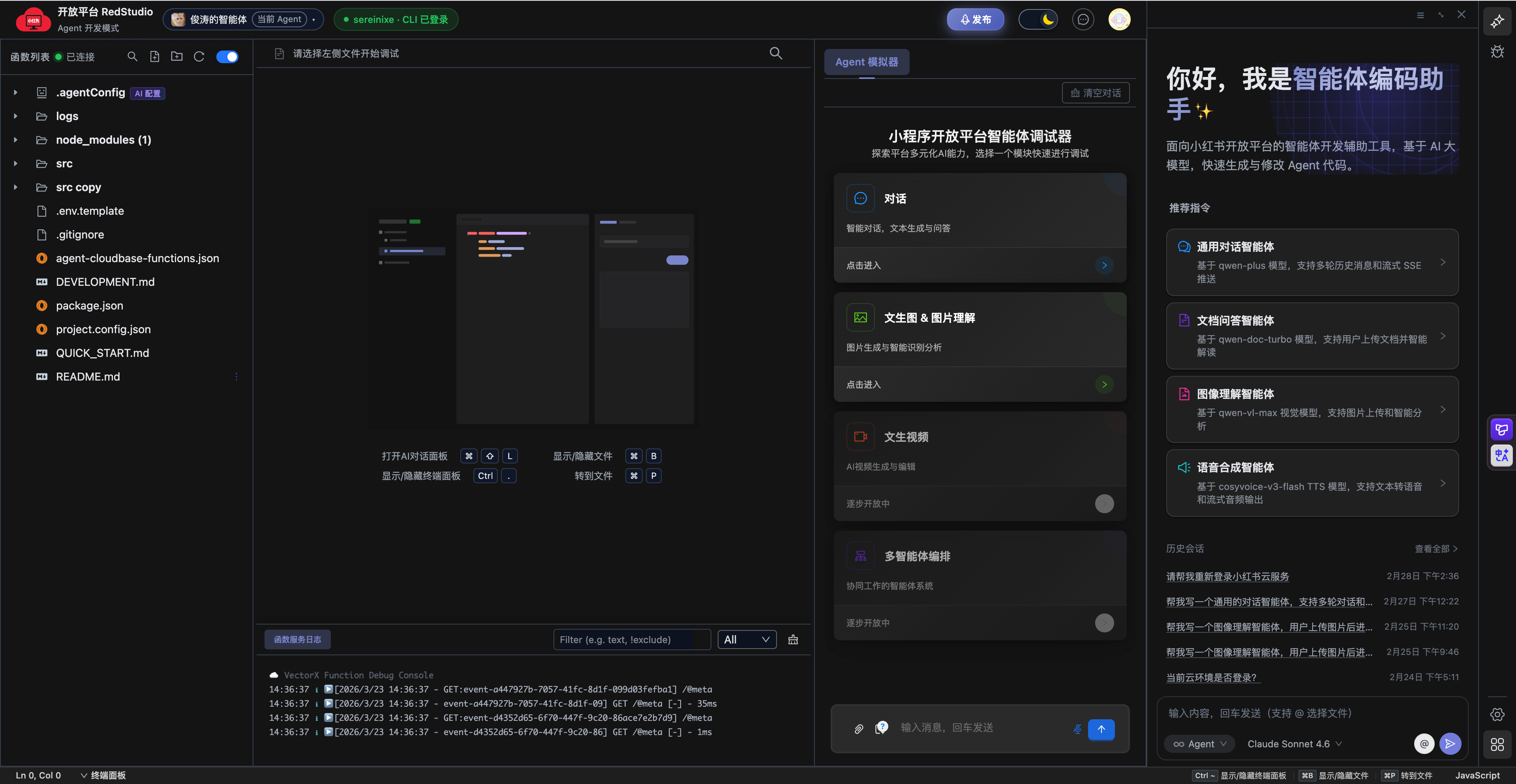Clear logs with the broom icon

(x=793, y=640)
